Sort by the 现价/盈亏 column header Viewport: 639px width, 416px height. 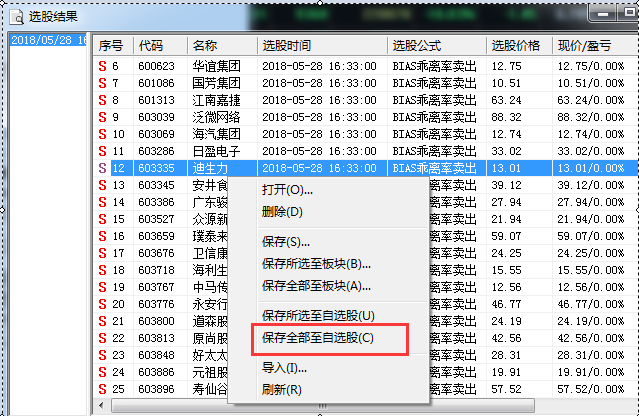(x=584, y=46)
